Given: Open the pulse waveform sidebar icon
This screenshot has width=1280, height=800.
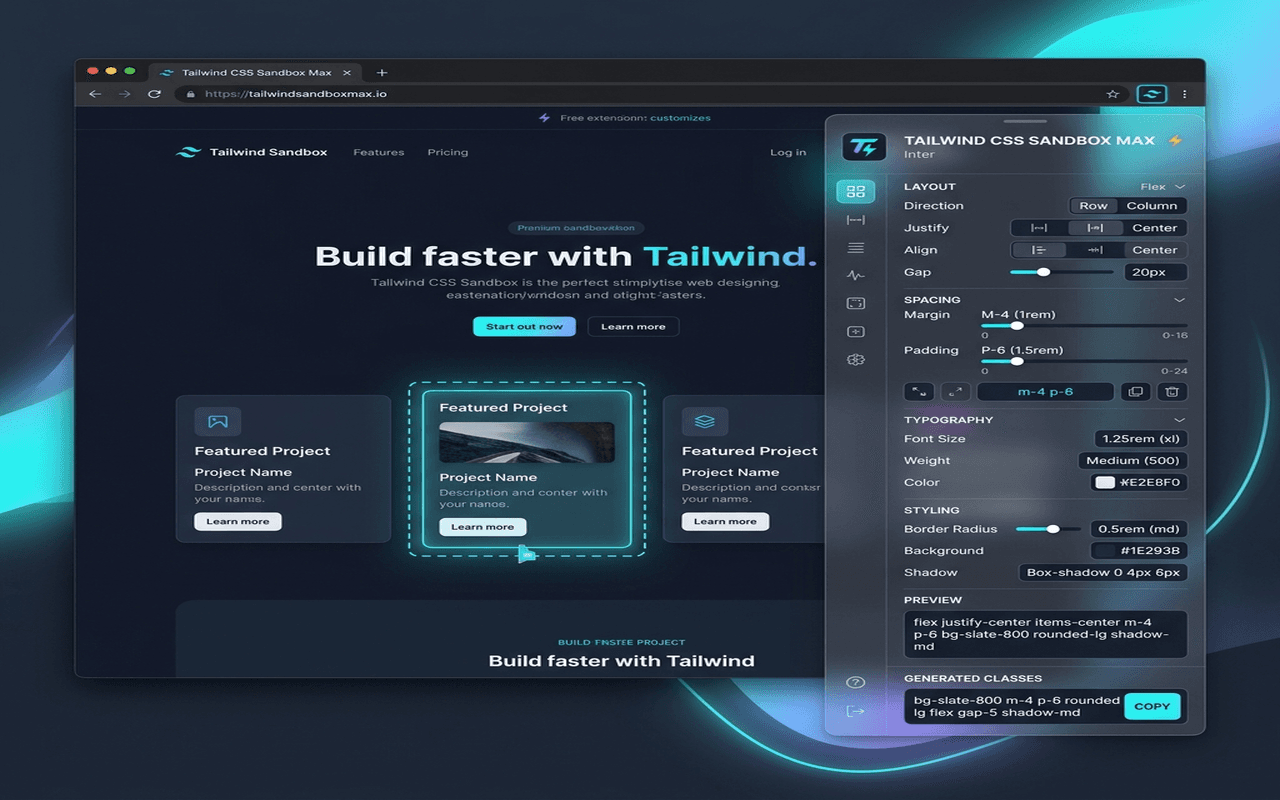Looking at the screenshot, I should pyautogui.click(x=855, y=275).
